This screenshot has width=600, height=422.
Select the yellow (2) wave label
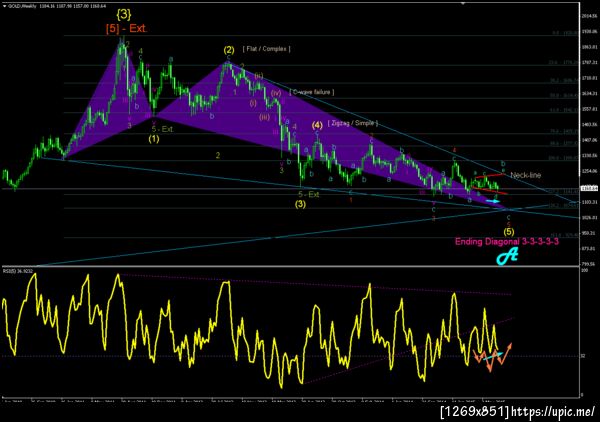[x=229, y=50]
